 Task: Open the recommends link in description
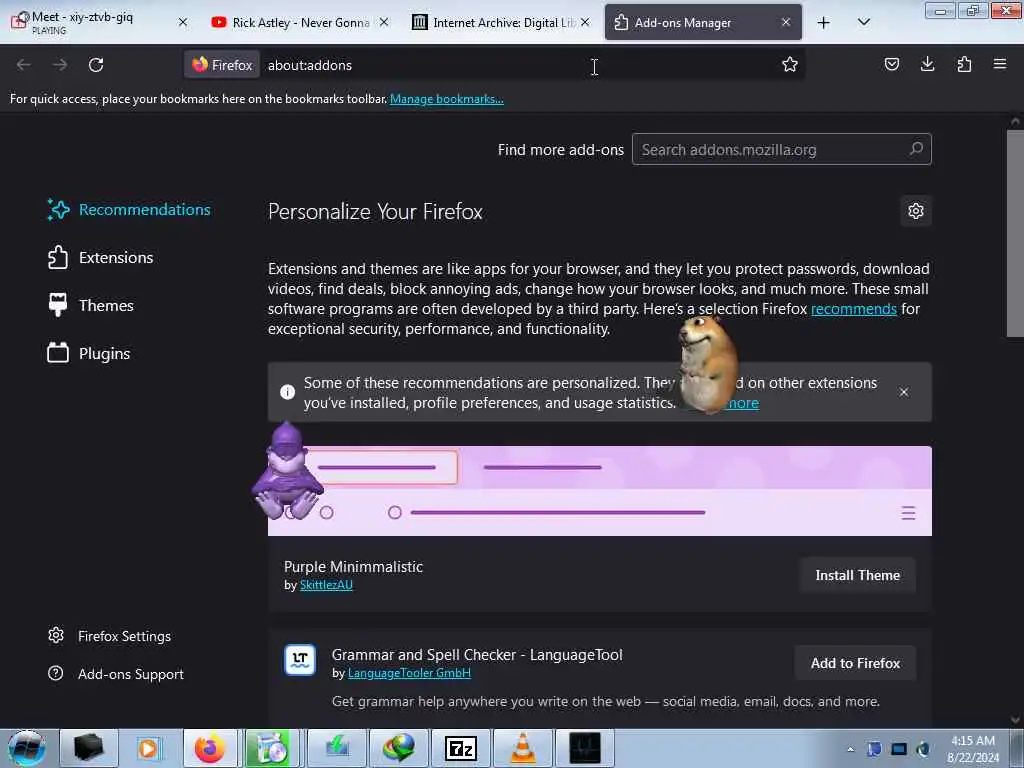[x=854, y=309]
